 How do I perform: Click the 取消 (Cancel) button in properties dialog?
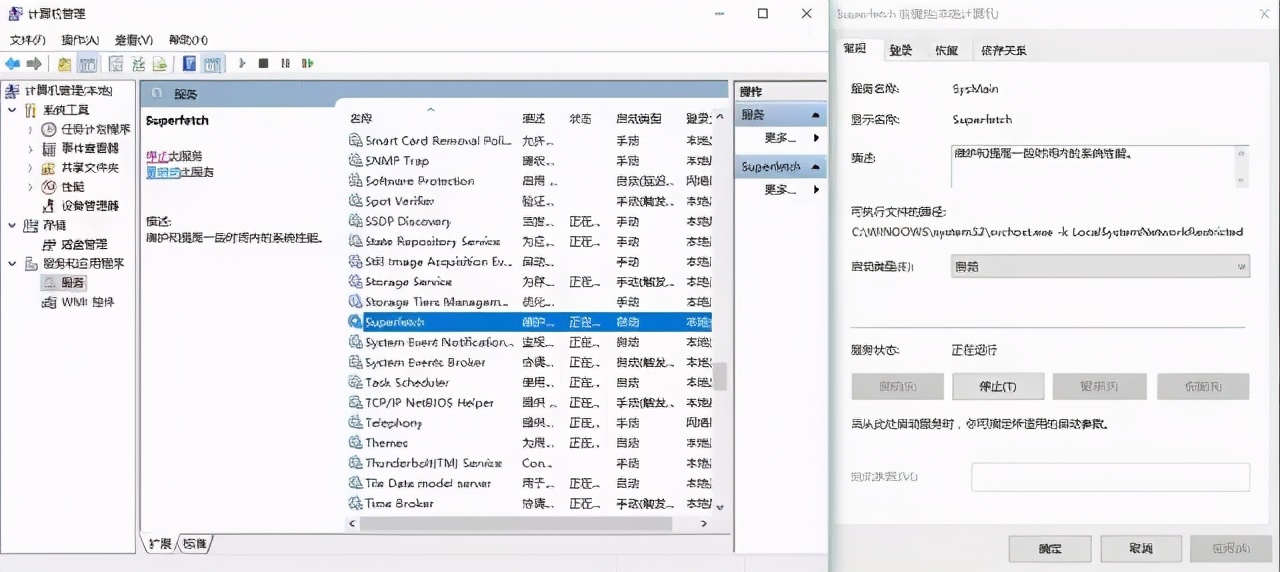pos(1141,548)
